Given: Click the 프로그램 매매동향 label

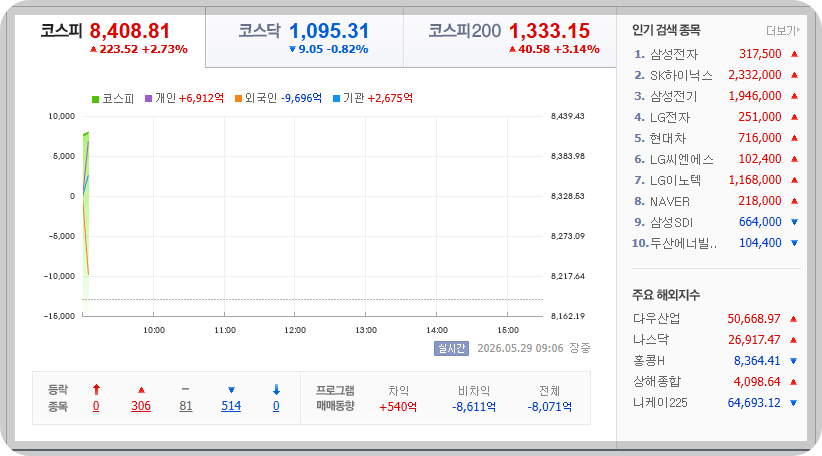Looking at the screenshot, I should click(336, 398).
